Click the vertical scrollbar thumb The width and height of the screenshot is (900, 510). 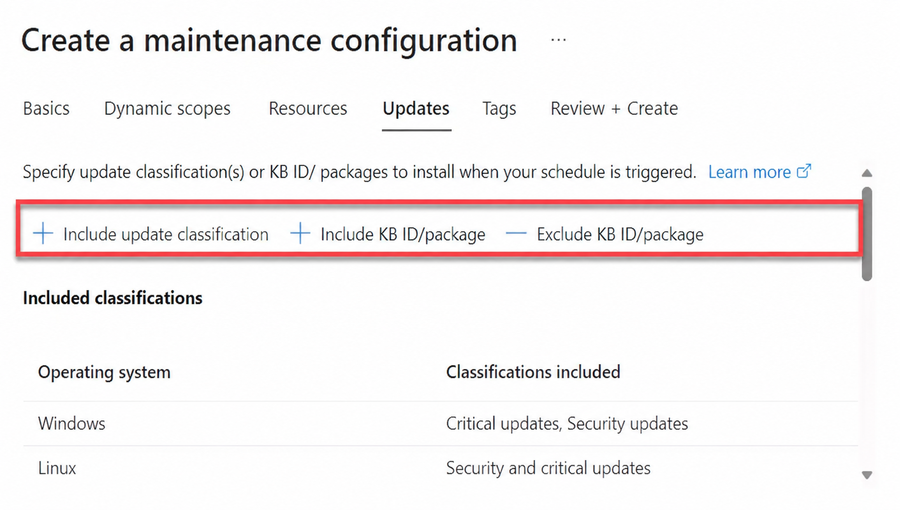pyautogui.click(x=867, y=234)
